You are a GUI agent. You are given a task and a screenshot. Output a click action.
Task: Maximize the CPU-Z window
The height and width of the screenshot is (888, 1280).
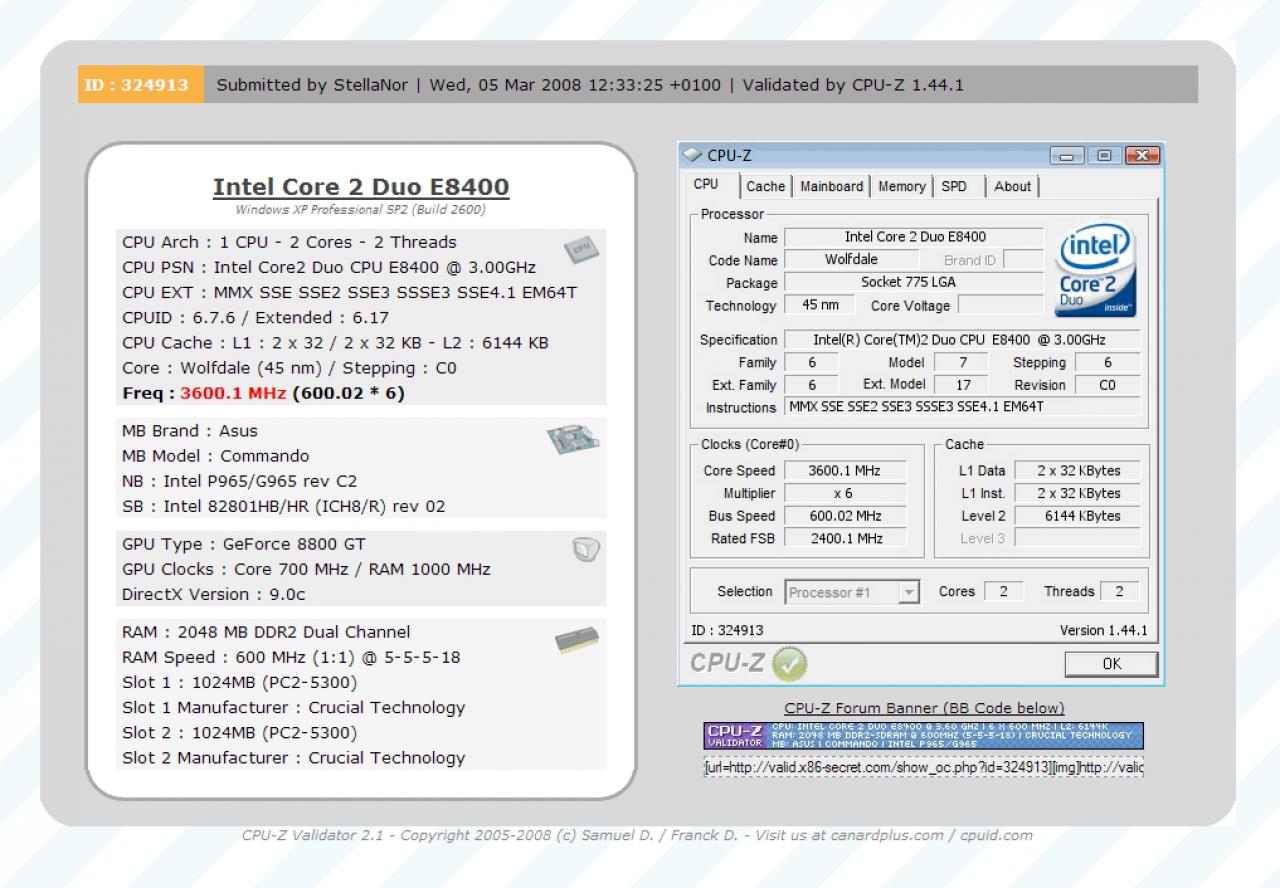1104,156
